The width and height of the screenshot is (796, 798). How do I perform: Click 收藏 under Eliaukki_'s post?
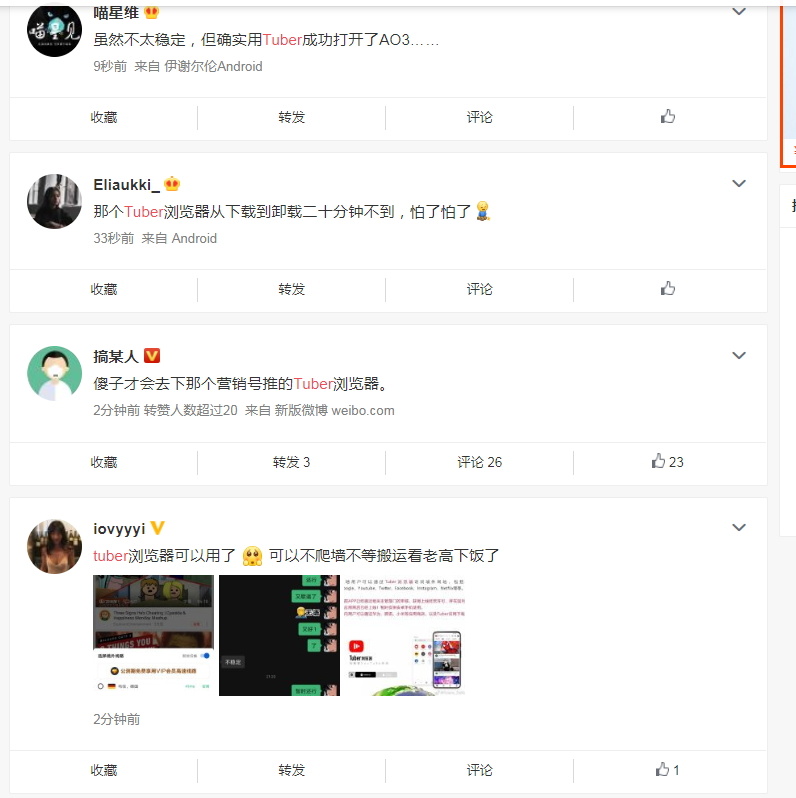click(x=104, y=289)
